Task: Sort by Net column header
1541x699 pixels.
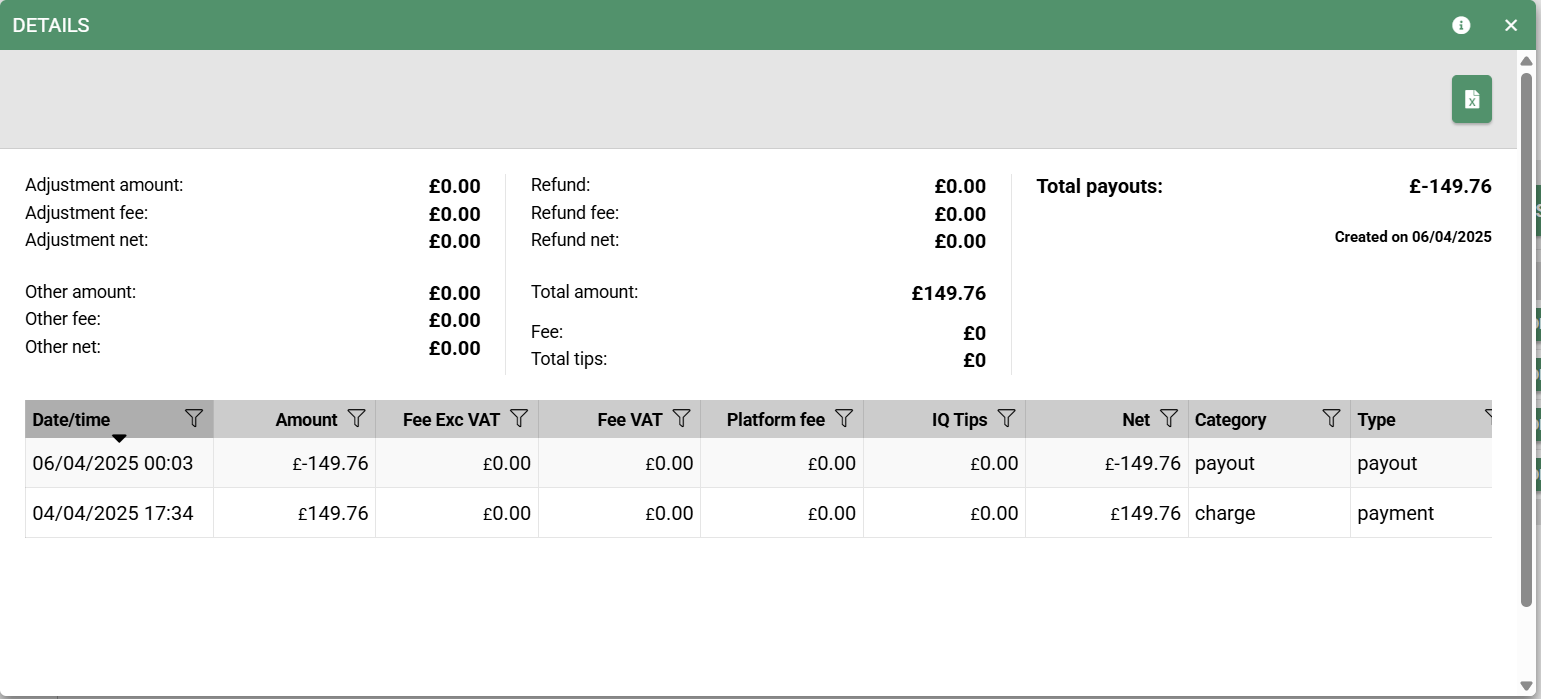Action: pos(1136,420)
